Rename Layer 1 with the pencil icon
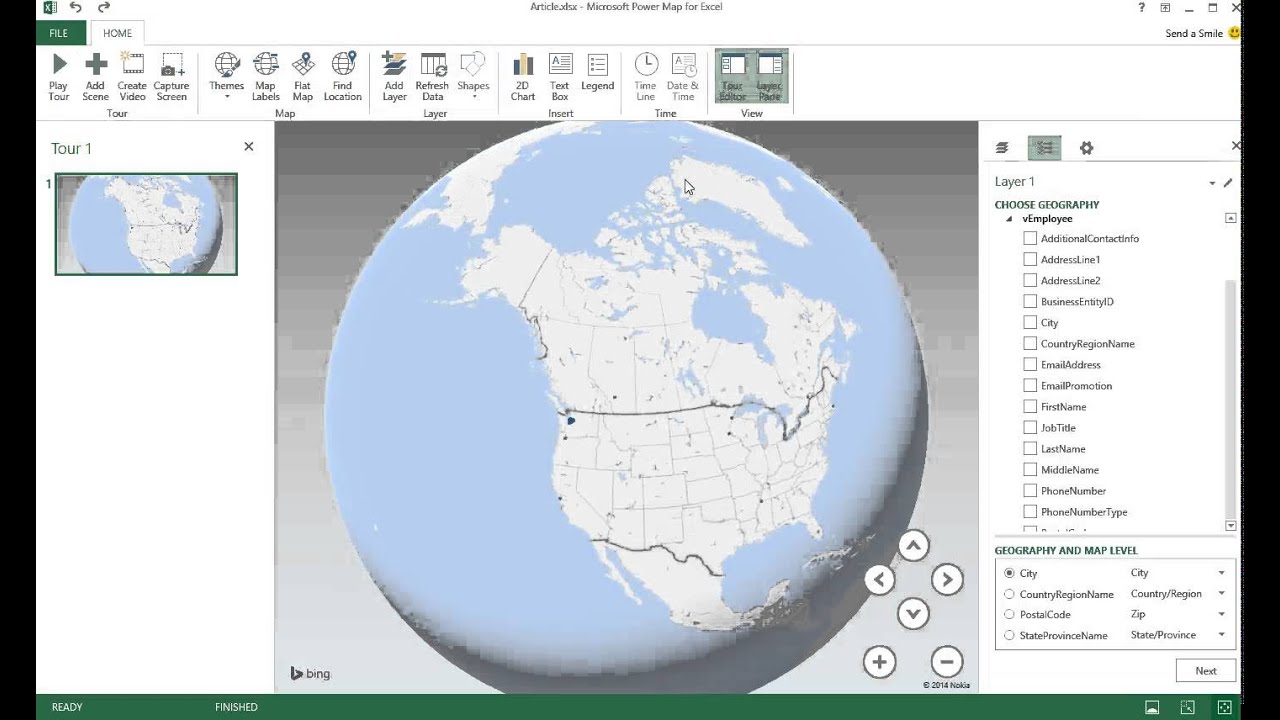 click(1228, 183)
